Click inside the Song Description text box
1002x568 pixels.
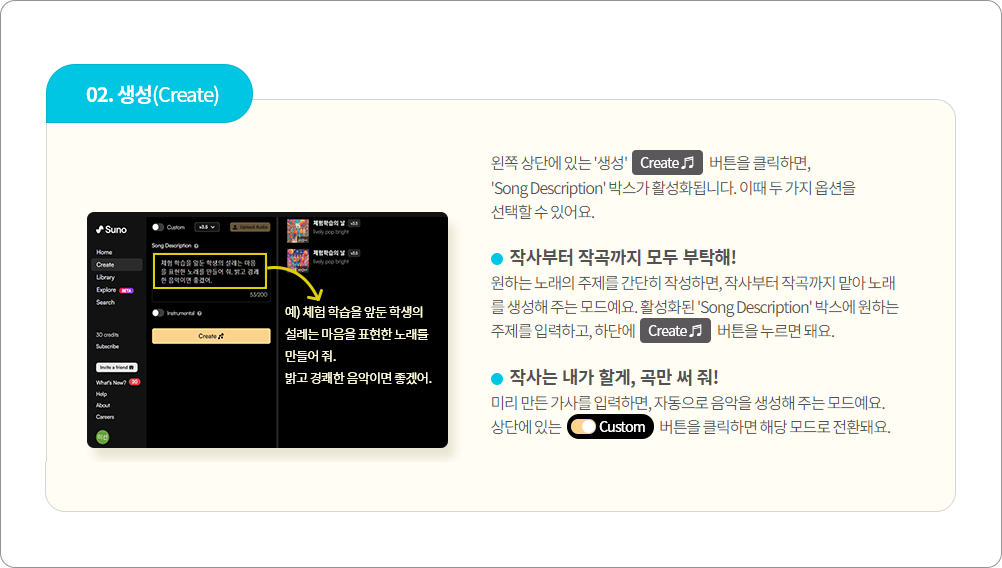[x=210, y=271]
